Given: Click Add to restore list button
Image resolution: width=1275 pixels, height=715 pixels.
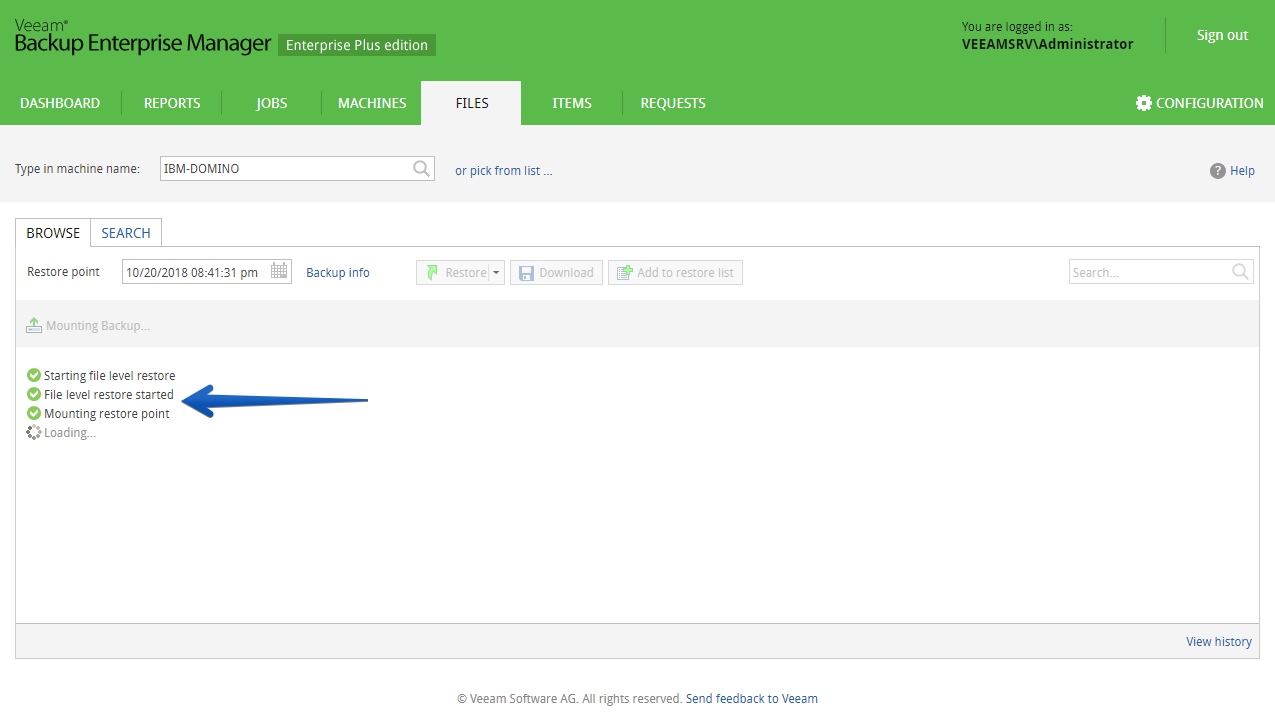Looking at the screenshot, I should [675, 273].
